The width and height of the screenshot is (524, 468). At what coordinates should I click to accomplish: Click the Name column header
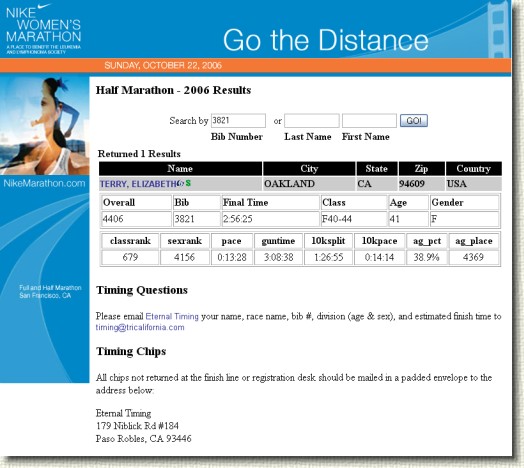click(x=180, y=168)
